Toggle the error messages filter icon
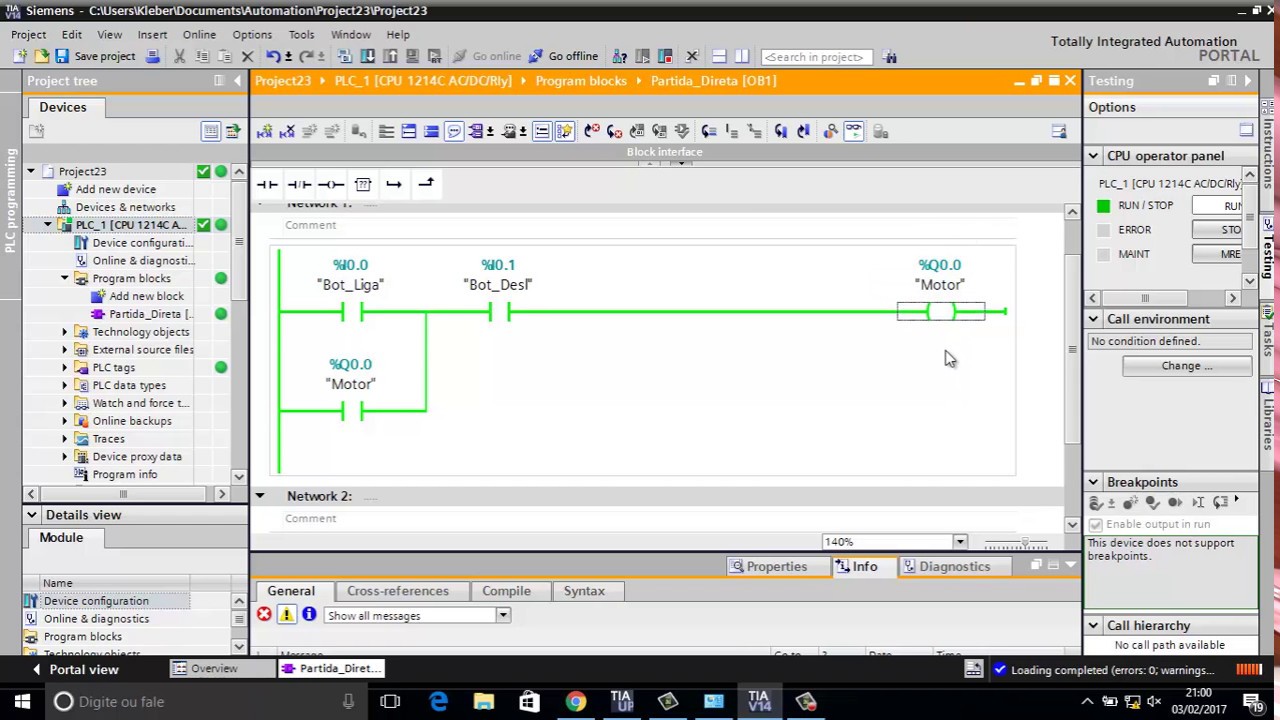This screenshot has width=1280, height=720. (264, 615)
